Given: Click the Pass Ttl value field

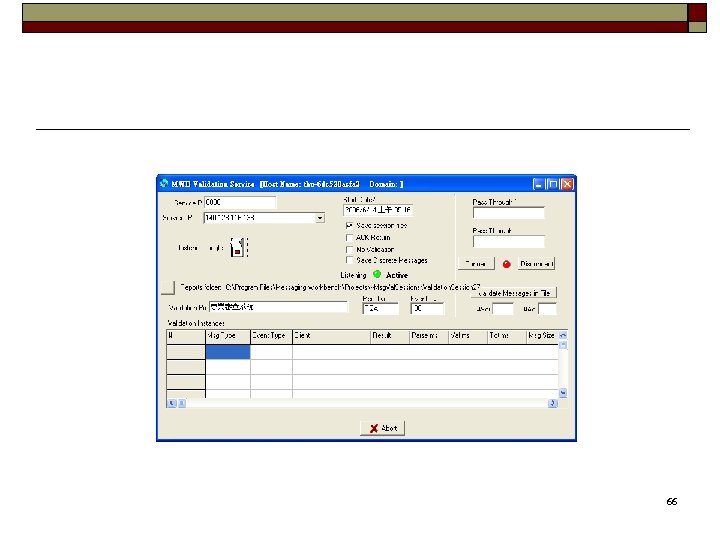Looking at the screenshot, I should coord(381,309).
